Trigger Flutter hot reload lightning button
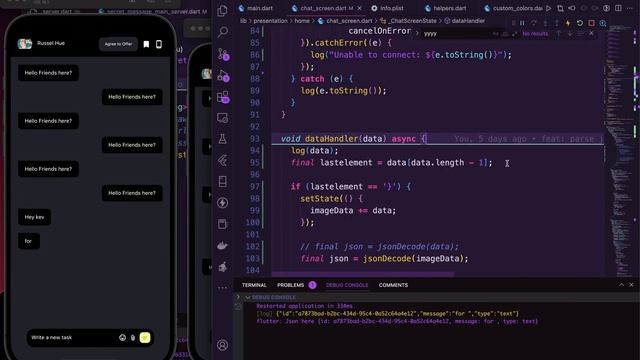The height and width of the screenshot is (360, 640). (568, 23)
